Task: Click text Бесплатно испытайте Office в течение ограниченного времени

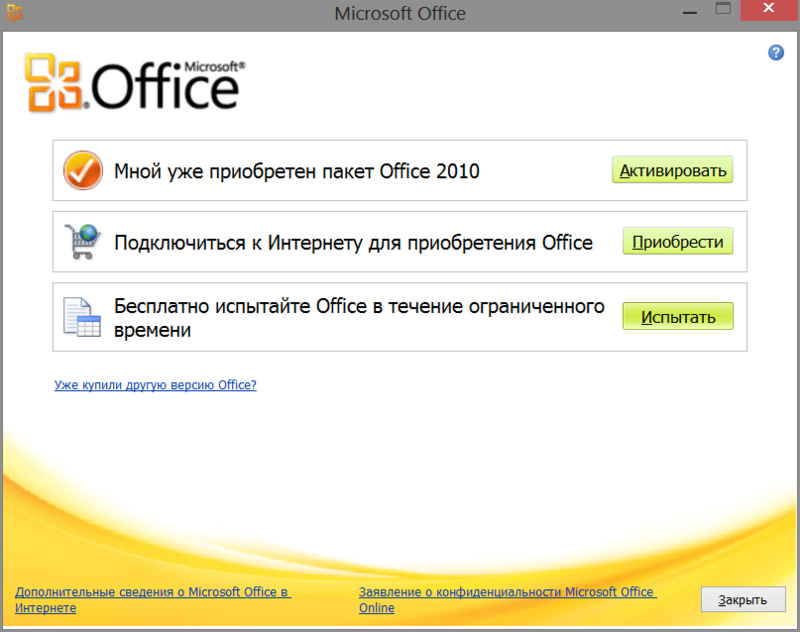Action: pos(359,318)
